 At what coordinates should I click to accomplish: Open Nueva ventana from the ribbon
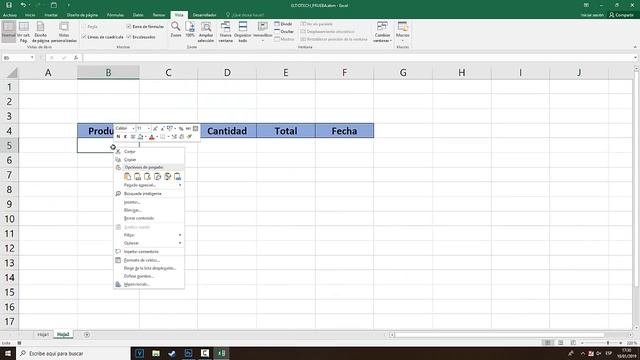point(225,32)
